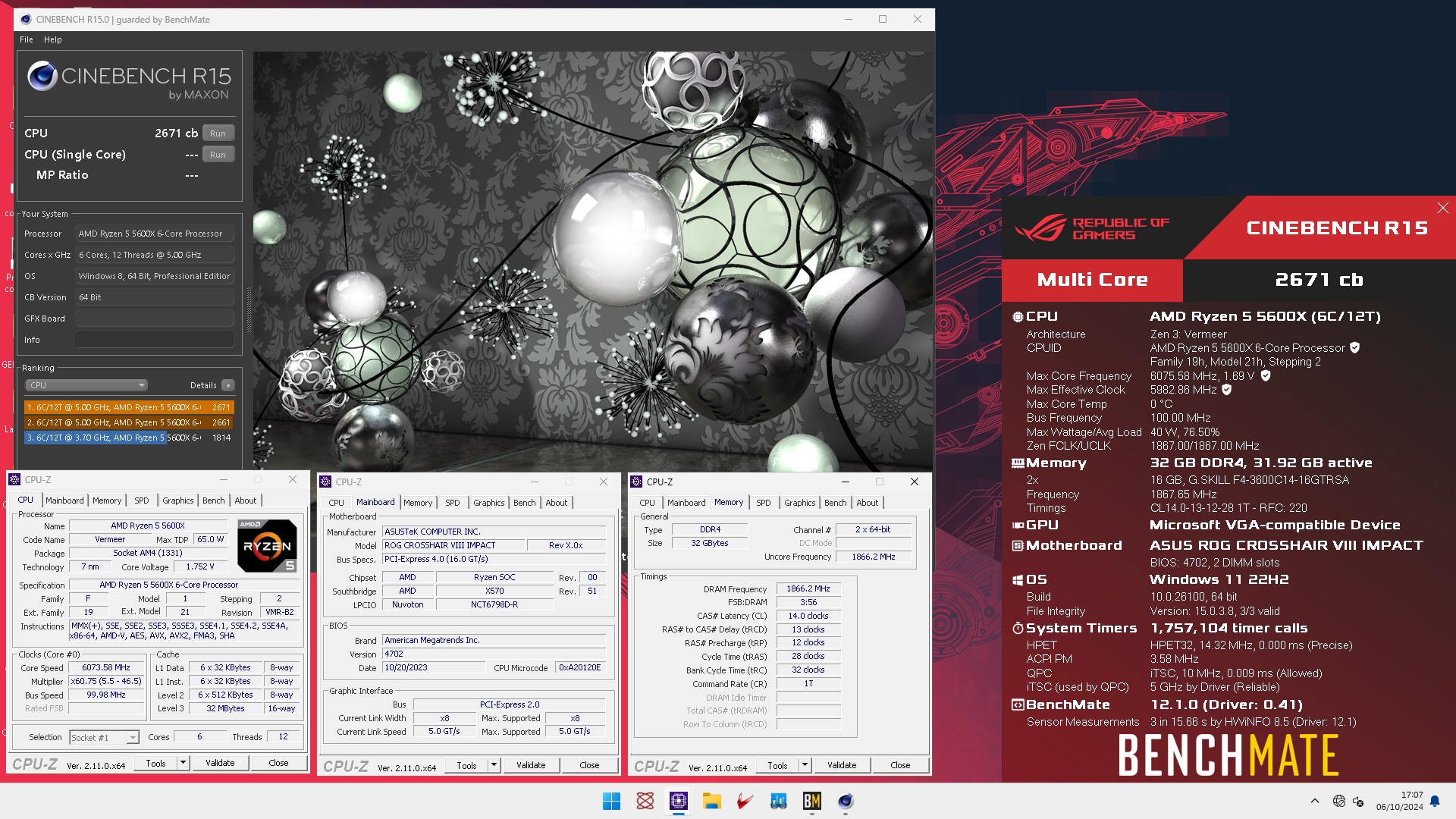Image resolution: width=1456 pixels, height=819 pixels.
Task: Click verified shield beside Max Core Frequency
Action: (1265, 375)
